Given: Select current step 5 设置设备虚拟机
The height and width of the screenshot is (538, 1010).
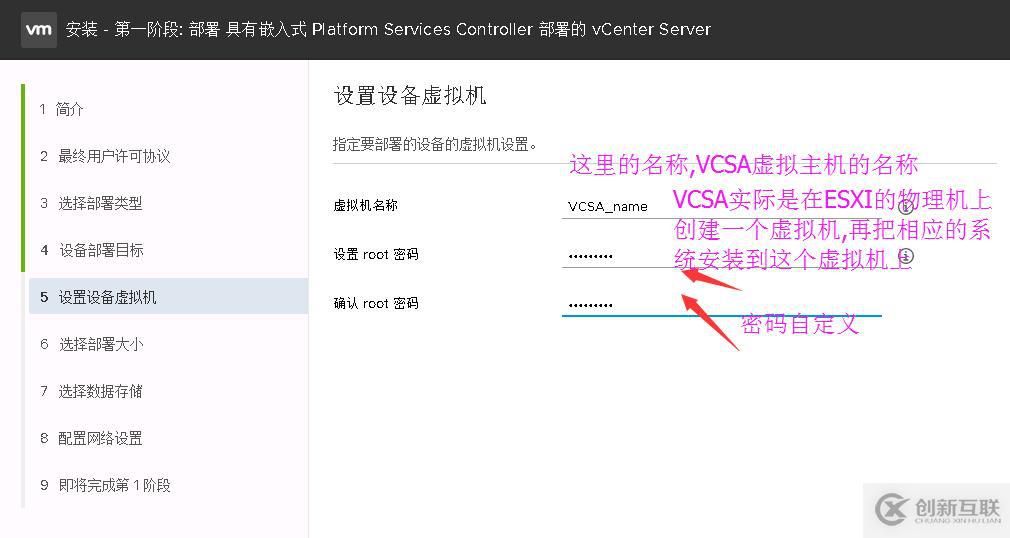Looking at the screenshot, I should click(167, 296).
